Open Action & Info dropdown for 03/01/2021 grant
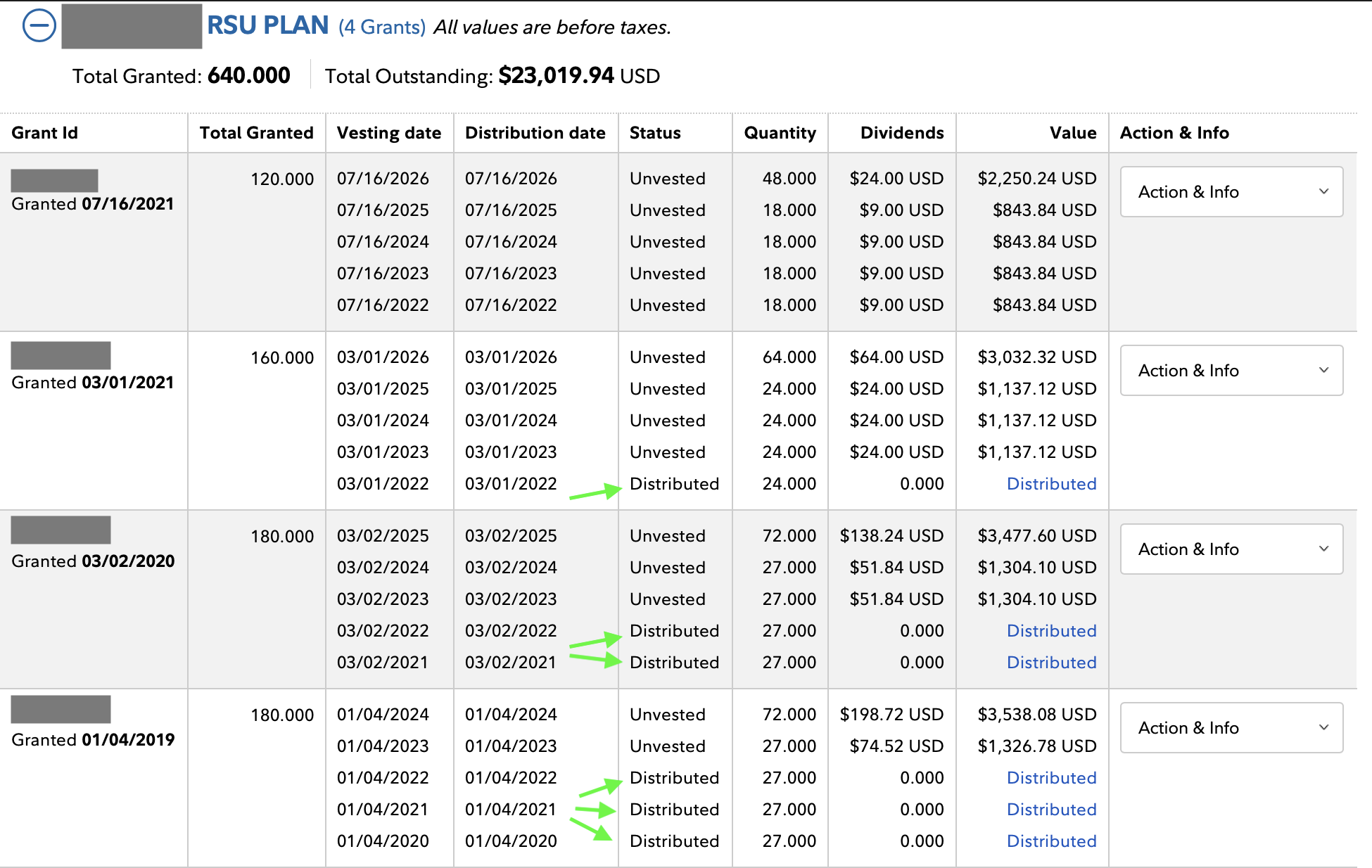Screen dimensions: 1372x868 pos(1231,371)
